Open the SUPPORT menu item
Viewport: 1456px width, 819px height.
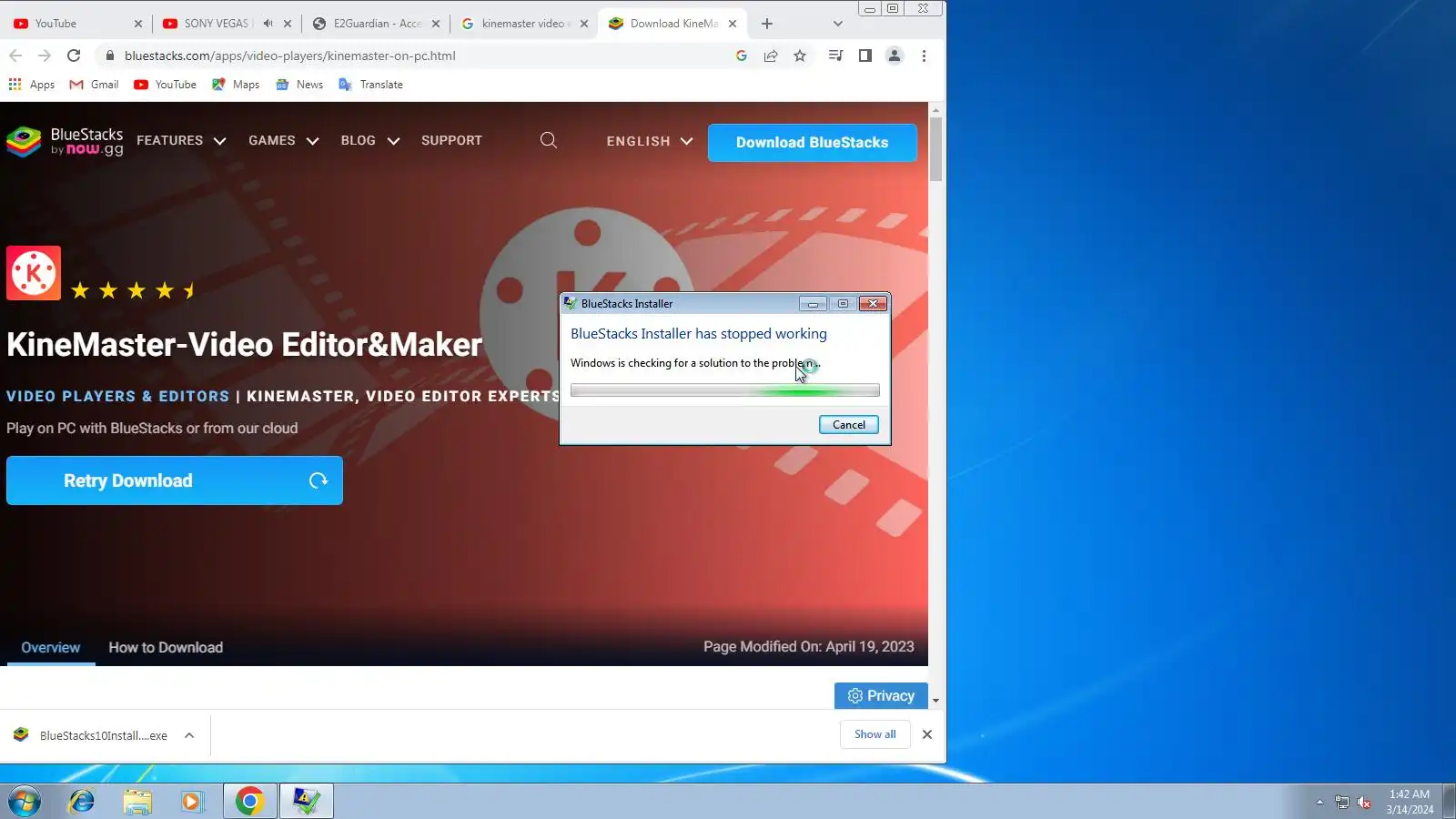[x=451, y=141]
